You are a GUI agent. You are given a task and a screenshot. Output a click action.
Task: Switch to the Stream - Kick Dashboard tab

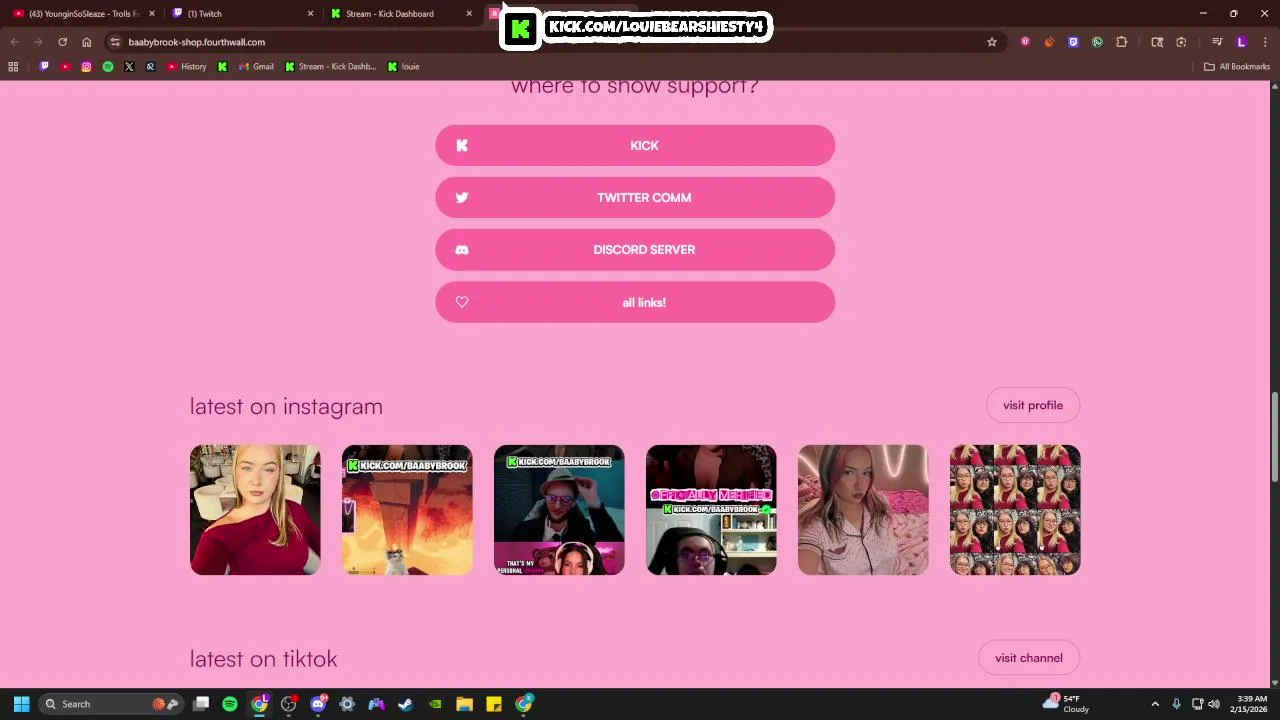[400, 14]
